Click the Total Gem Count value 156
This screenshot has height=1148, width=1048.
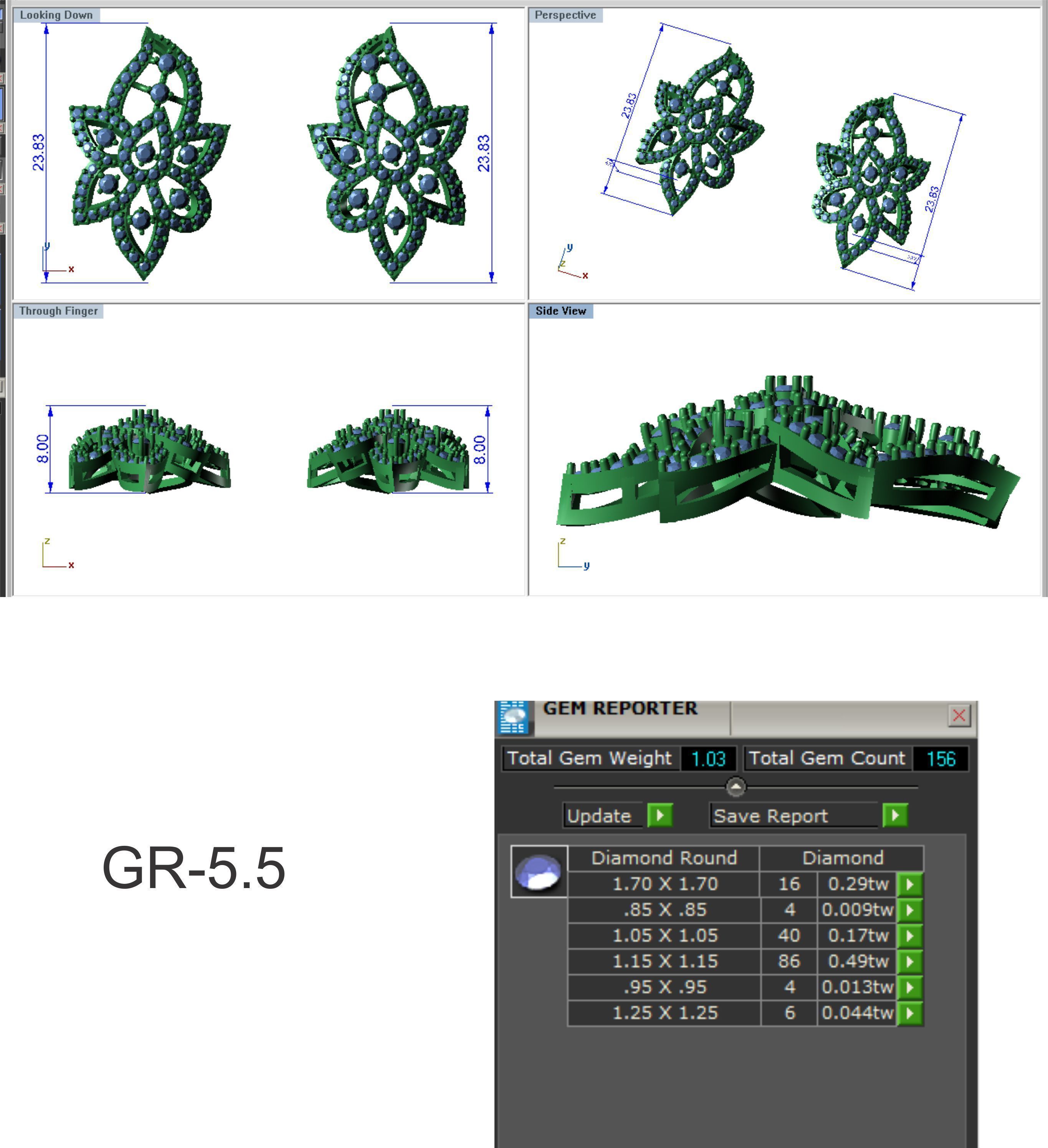click(x=941, y=759)
